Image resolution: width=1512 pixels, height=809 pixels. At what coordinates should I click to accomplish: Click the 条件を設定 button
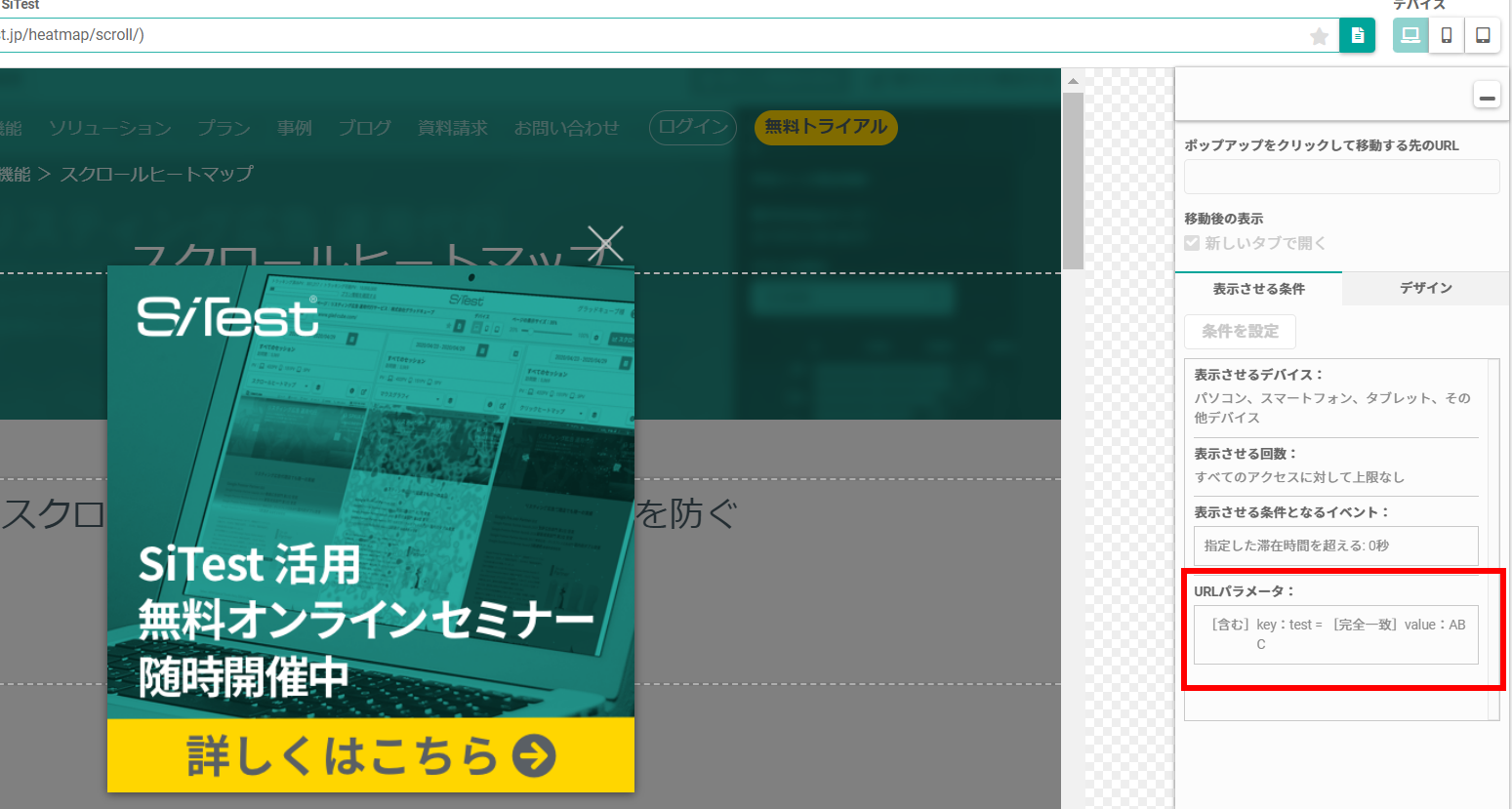point(1240,332)
